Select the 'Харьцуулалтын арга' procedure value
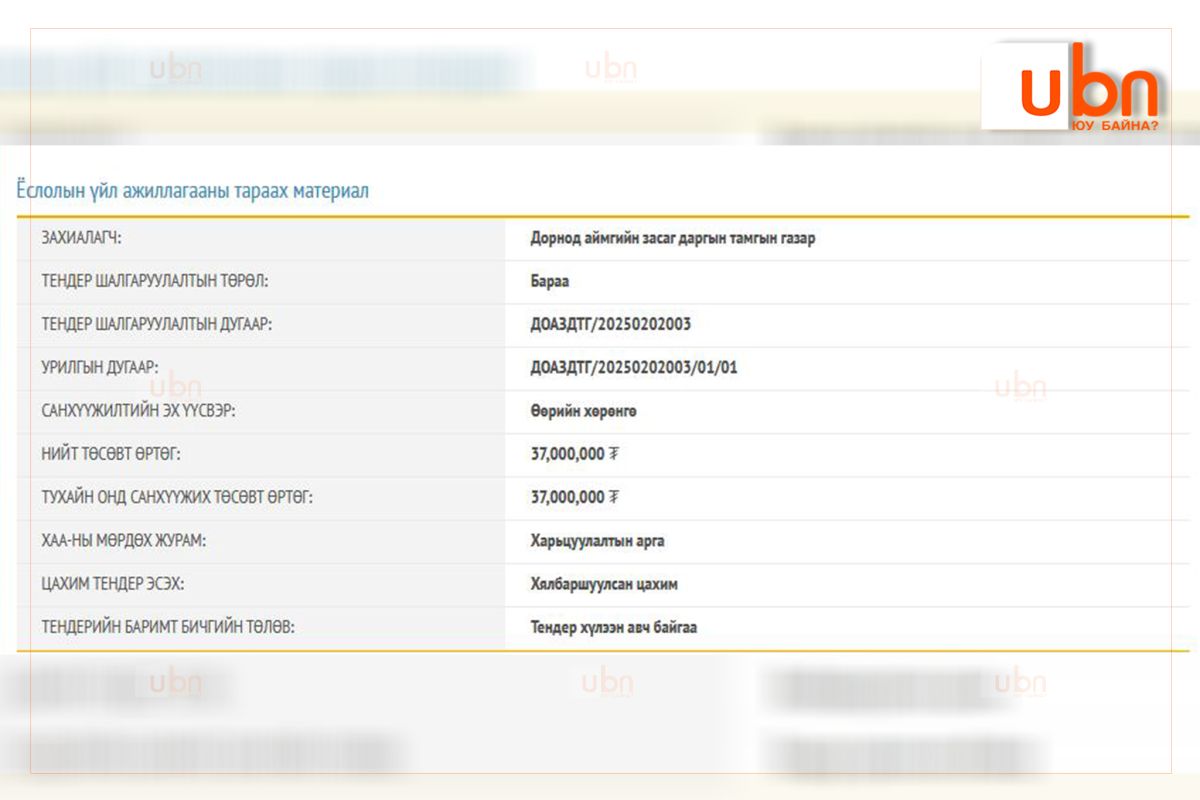 pos(597,541)
